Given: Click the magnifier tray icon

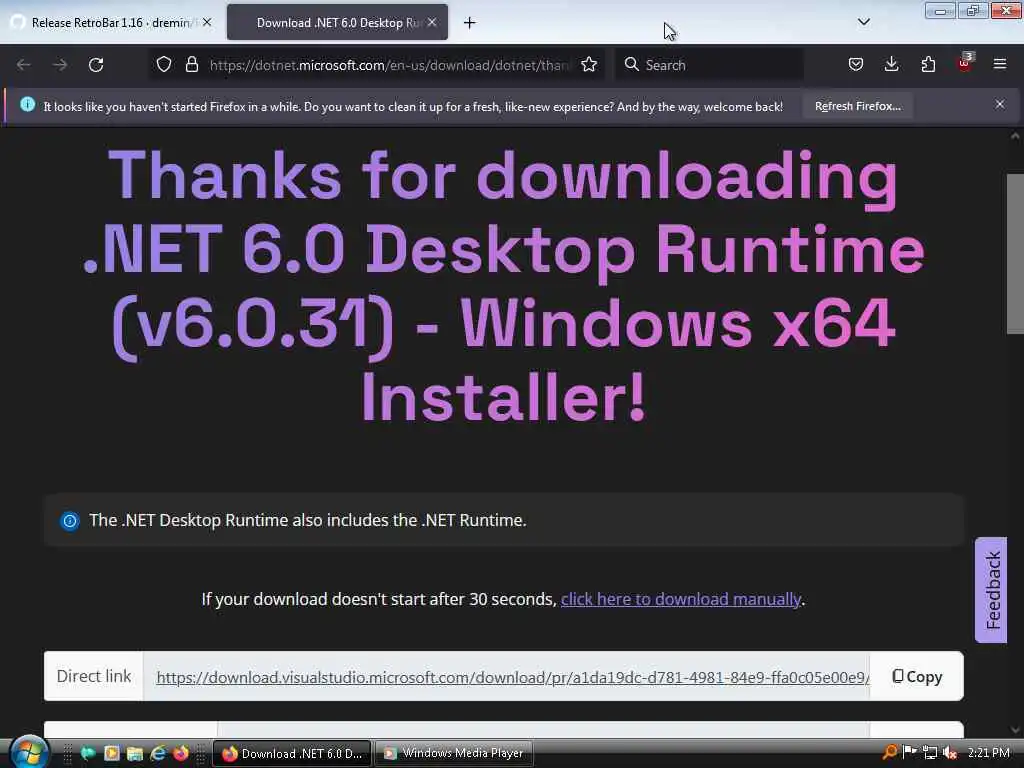Looking at the screenshot, I should (x=889, y=752).
